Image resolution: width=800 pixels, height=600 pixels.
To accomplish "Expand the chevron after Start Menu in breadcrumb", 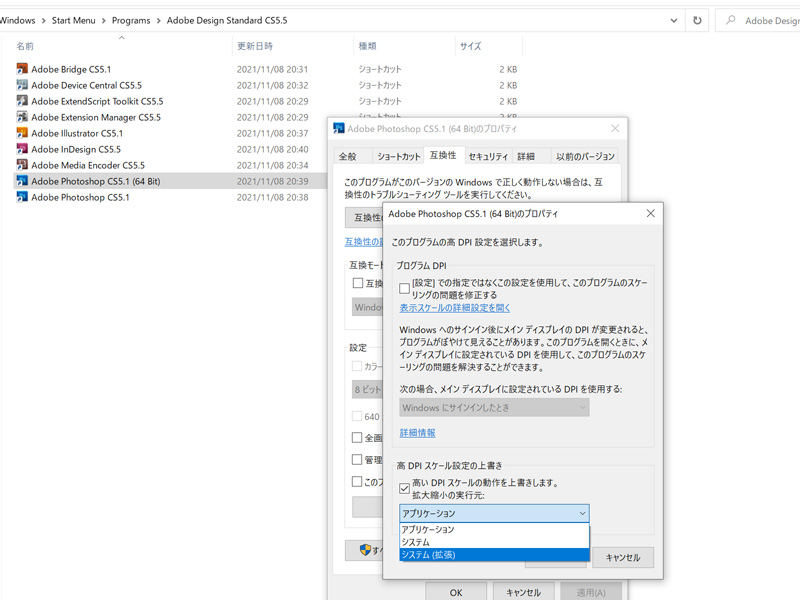I will (x=104, y=20).
